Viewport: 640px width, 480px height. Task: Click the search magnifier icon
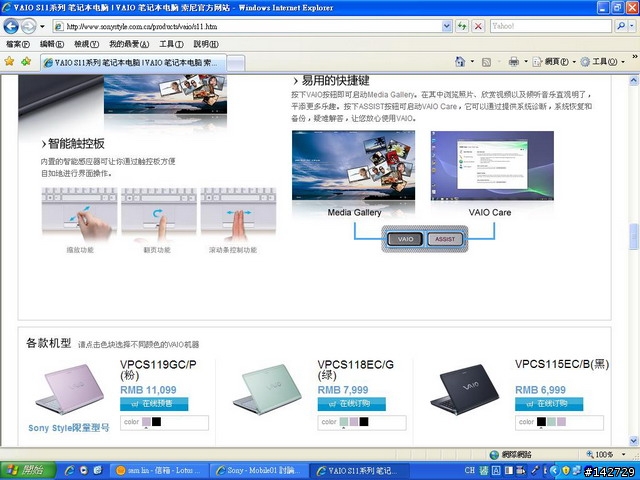pyautogui.click(x=620, y=26)
